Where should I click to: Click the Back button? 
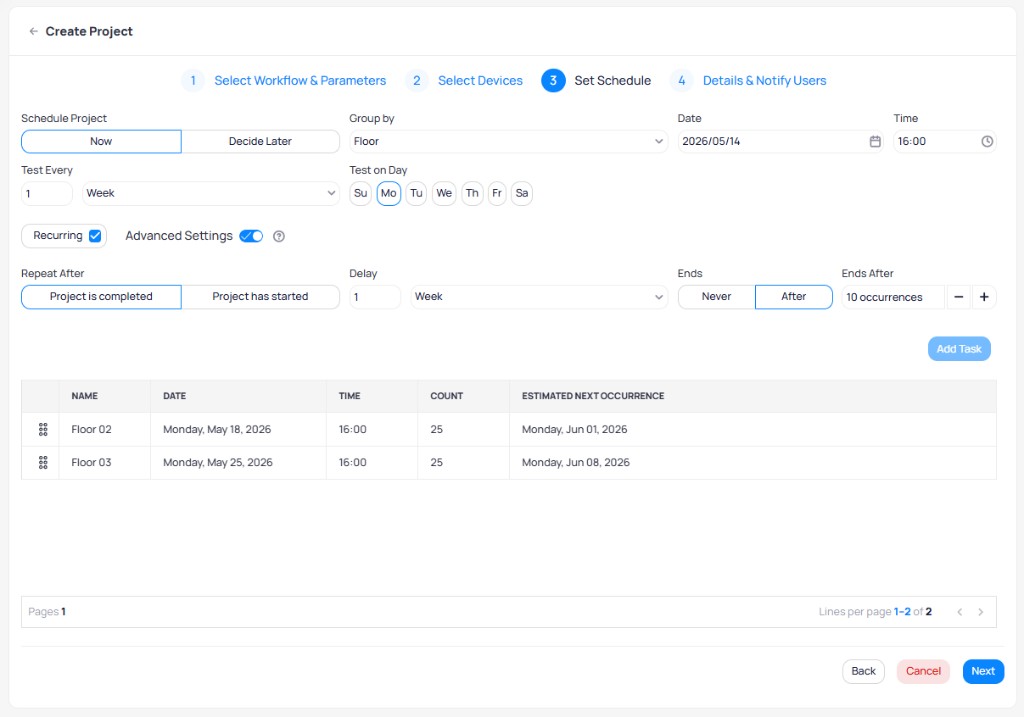coord(863,671)
